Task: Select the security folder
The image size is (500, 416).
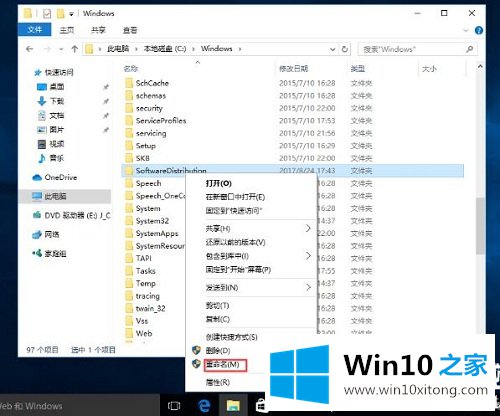Action: pyautogui.click(x=149, y=108)
